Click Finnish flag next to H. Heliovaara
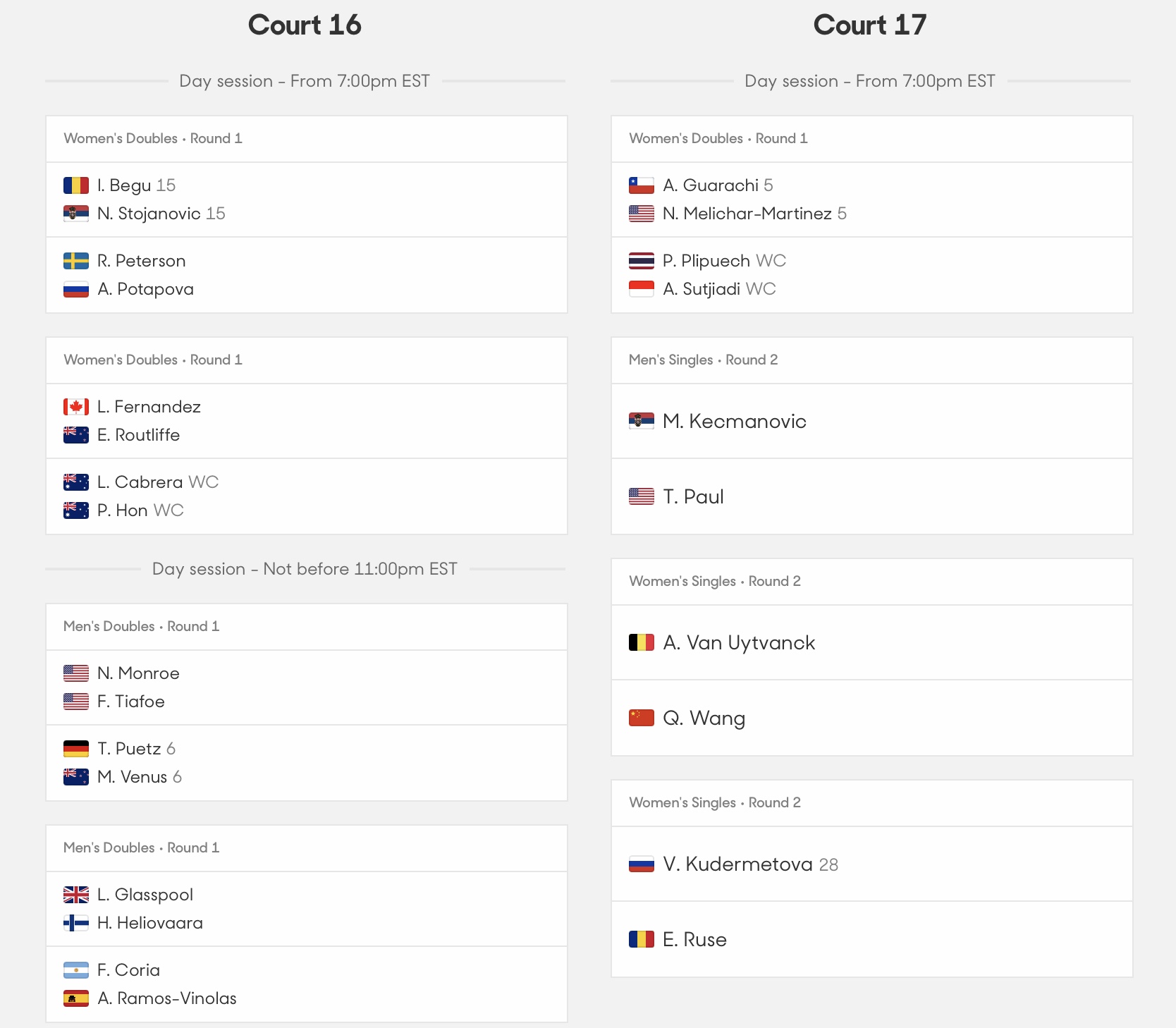Screen dimensions: 1176x1028 pyautogui.click(x=76, y=923)
